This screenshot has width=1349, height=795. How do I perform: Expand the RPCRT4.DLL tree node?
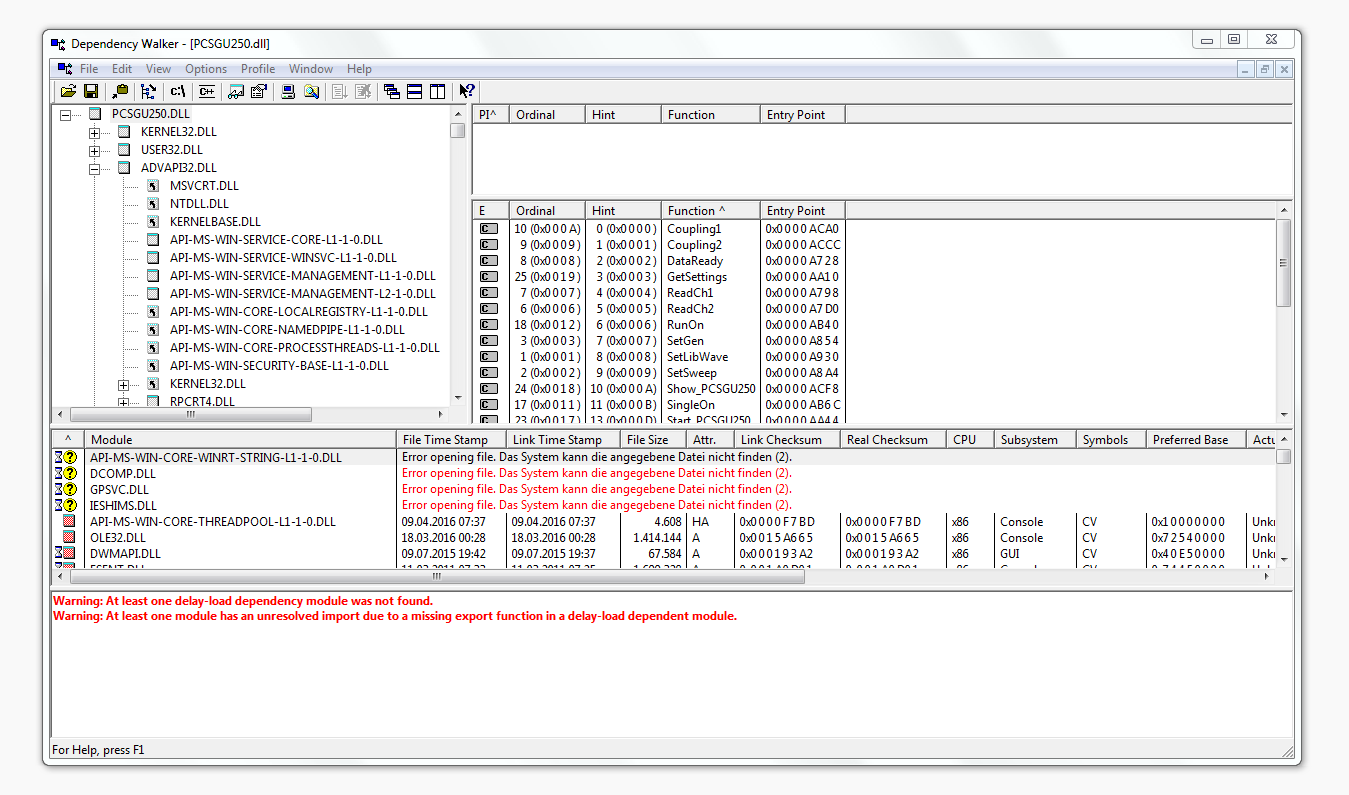click(124, 402)
